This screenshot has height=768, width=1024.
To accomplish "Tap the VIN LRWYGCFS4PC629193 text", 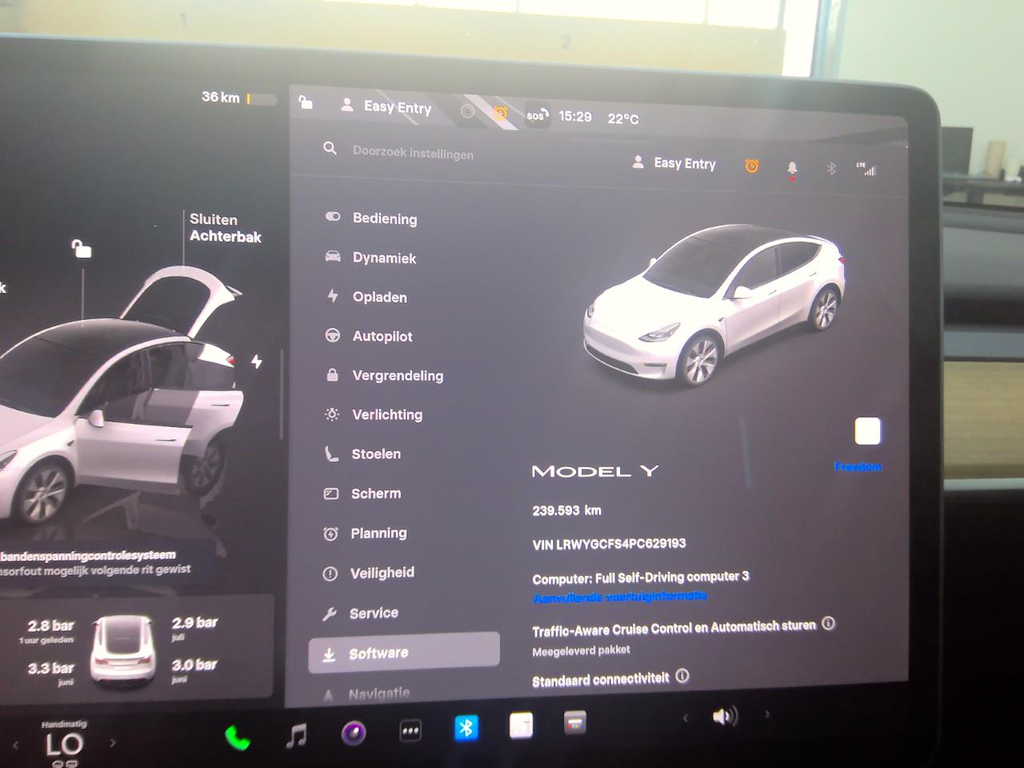I will 609,543.
